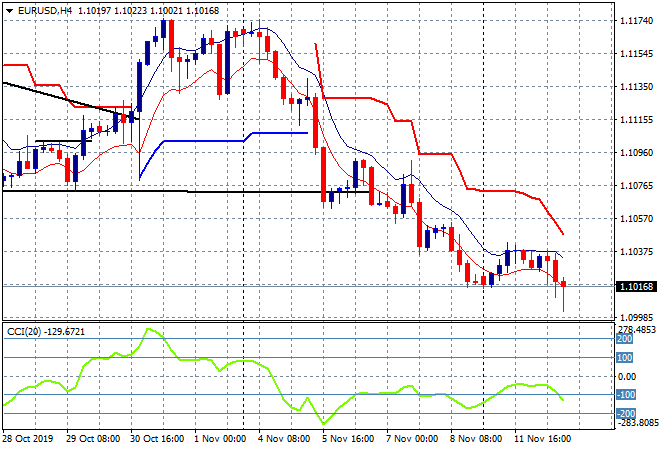
Task: Click the 5 Nov 16:00 time label
Action: [x=348, y=439]
